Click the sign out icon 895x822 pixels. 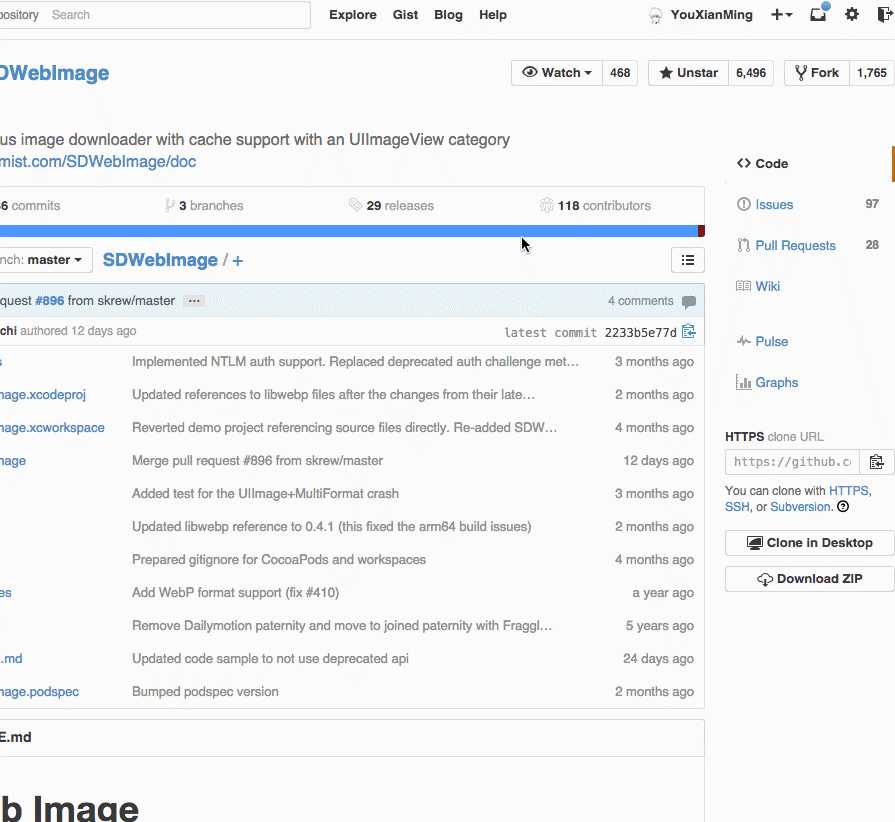coord(885,14)
